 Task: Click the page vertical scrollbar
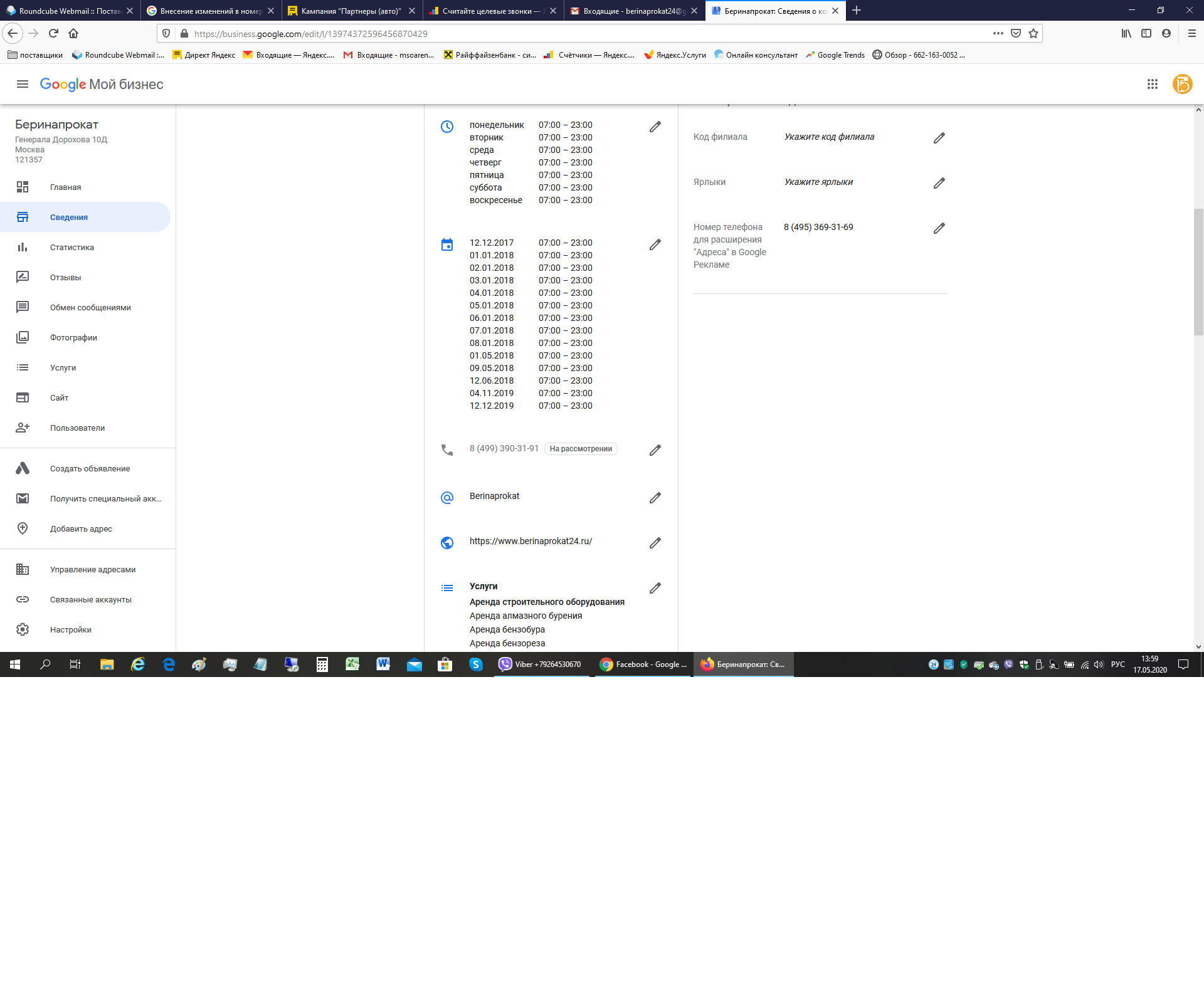click(x=1198, y=273)
